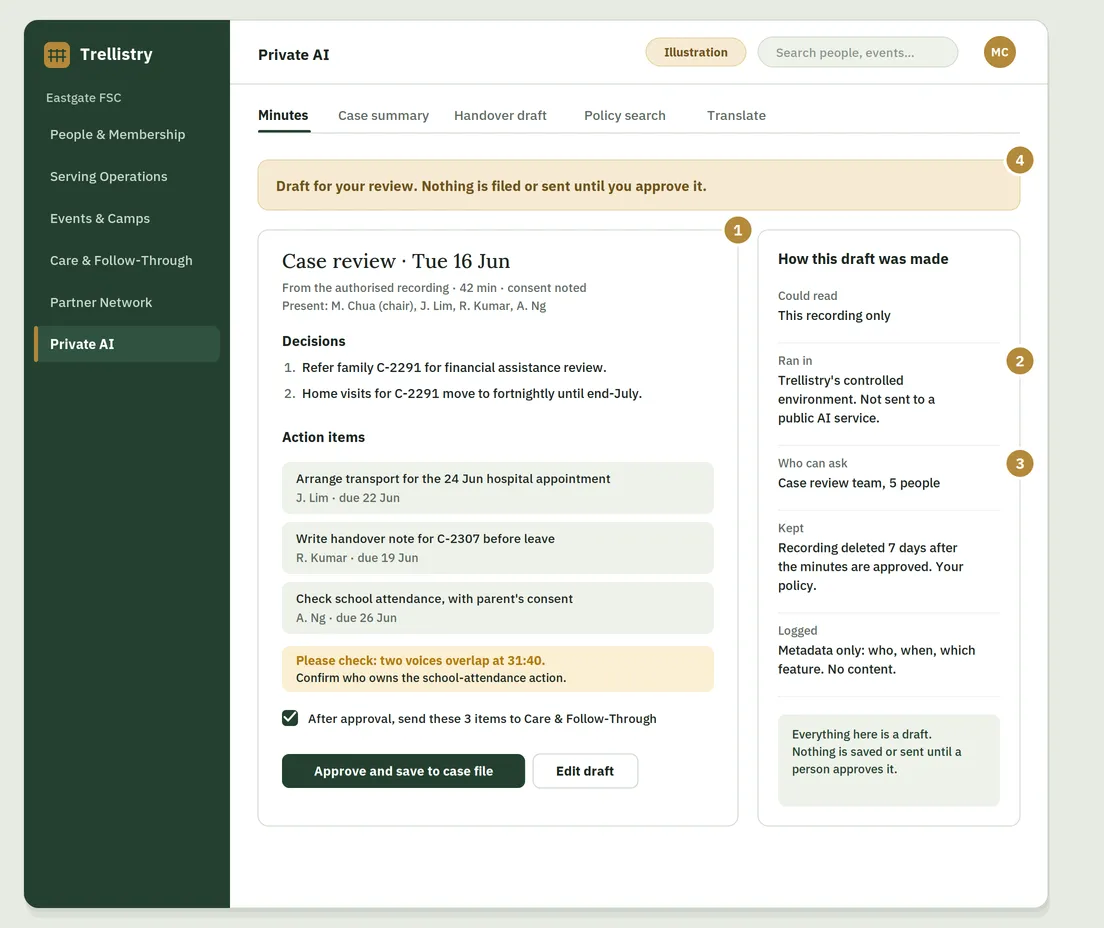Click the voices overlap at 31:40 warning
1104x928 pixels.
(498, 669)
